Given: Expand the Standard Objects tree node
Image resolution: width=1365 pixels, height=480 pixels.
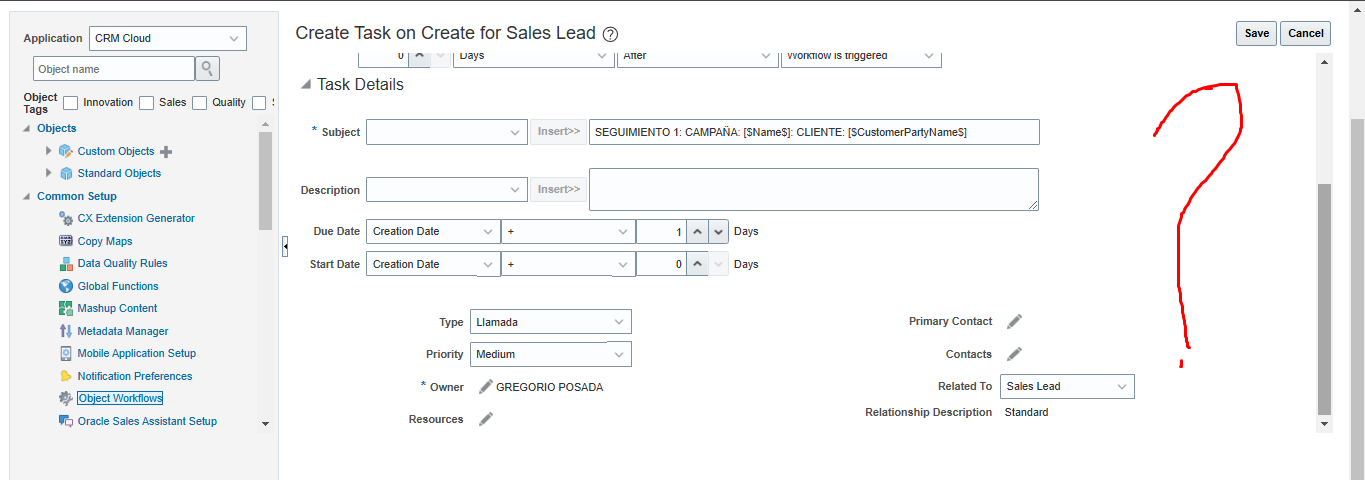Looking at the screenshot, I should 48,173.
